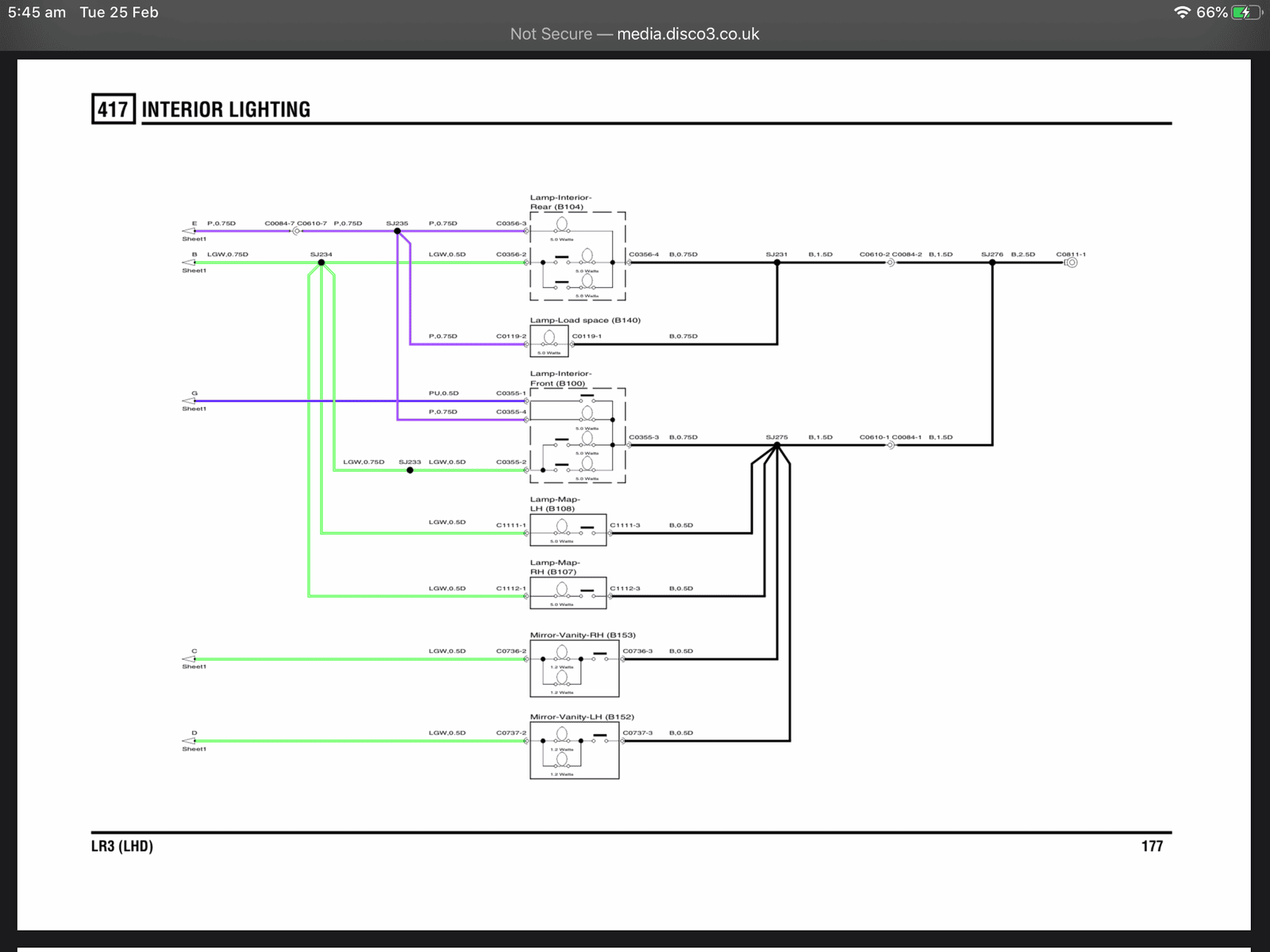Click the Lamp-Interior-Rear (B104) label

pyautogui.click(x=561, y=202)
